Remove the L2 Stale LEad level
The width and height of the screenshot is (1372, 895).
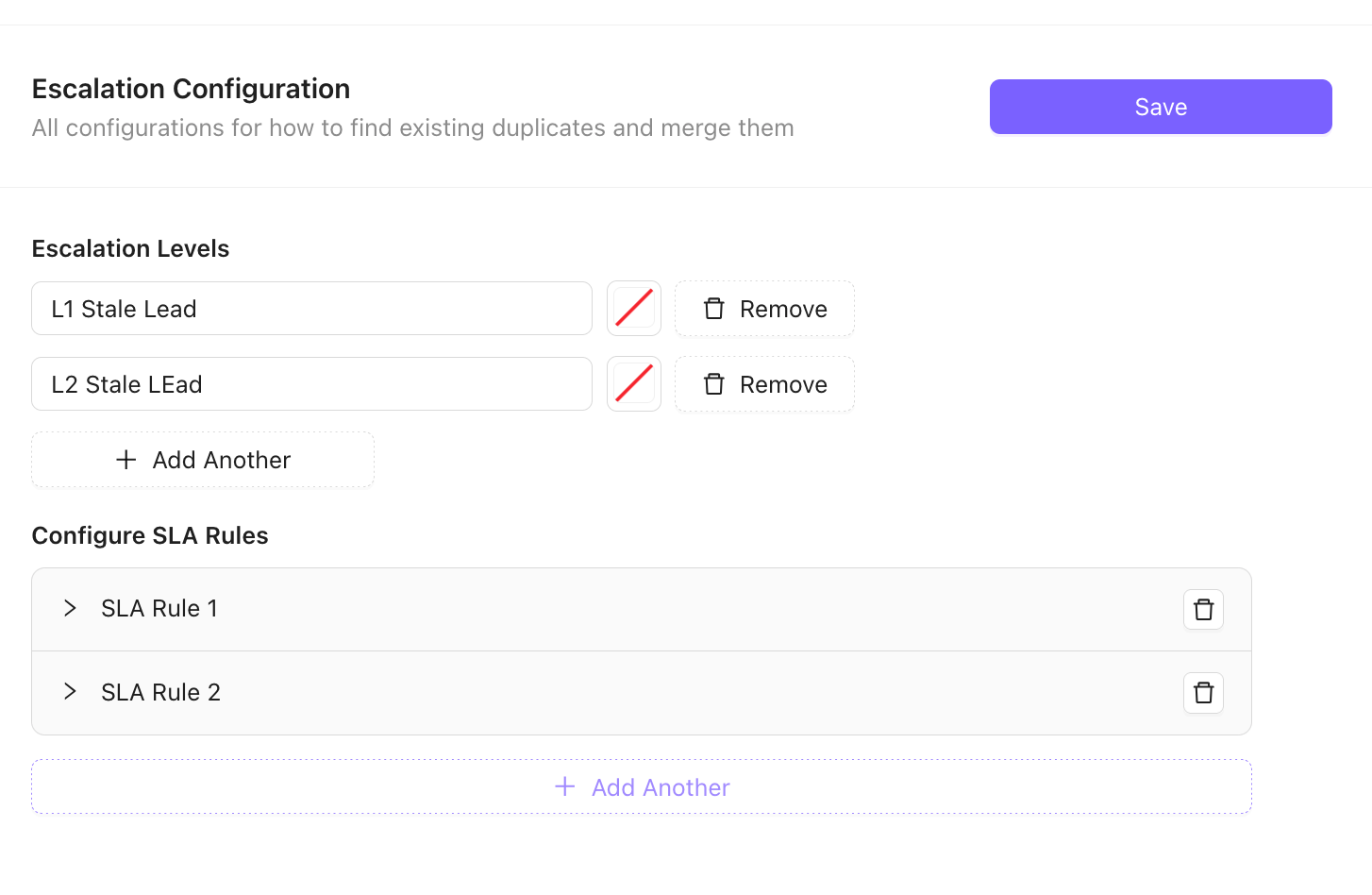[x=765, y=384]
